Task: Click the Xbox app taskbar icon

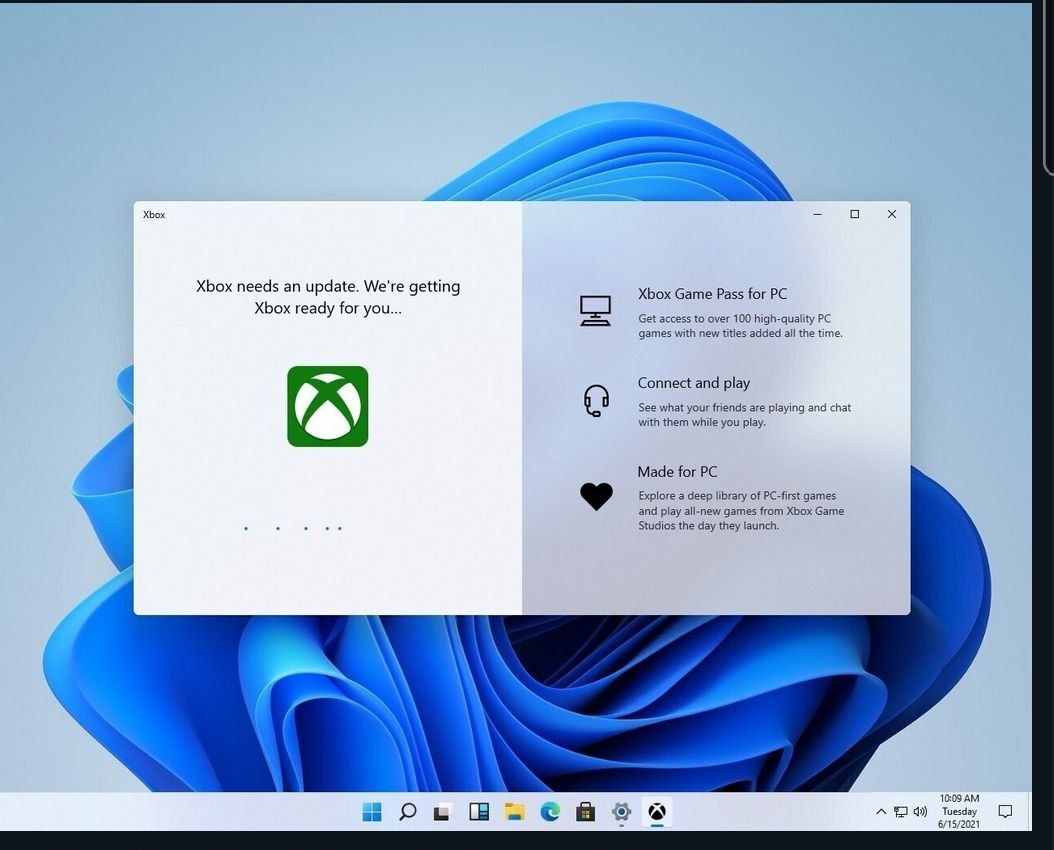Action: (657, 812)
